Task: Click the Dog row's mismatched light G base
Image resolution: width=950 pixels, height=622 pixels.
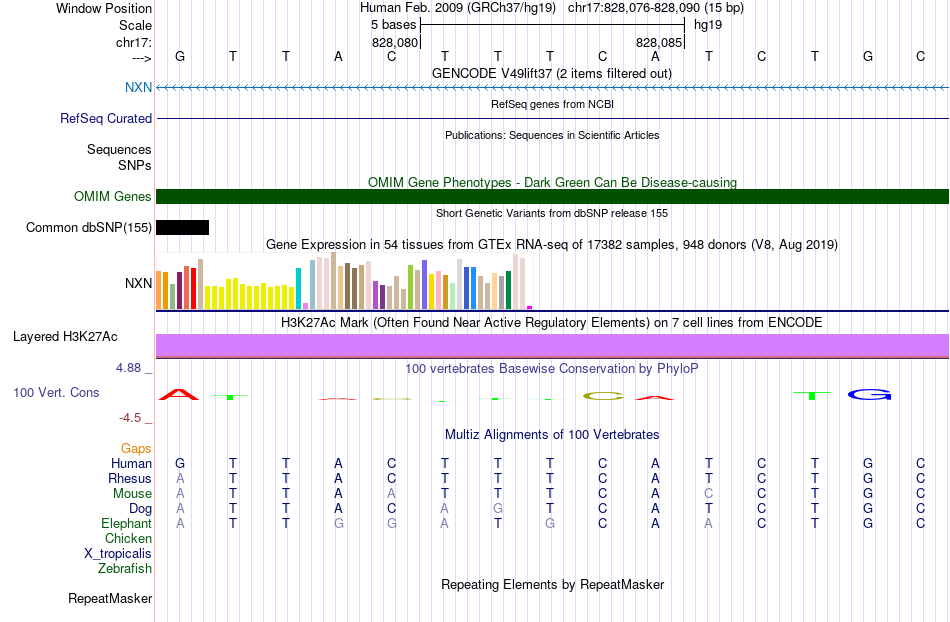Action: coord(497,509)
